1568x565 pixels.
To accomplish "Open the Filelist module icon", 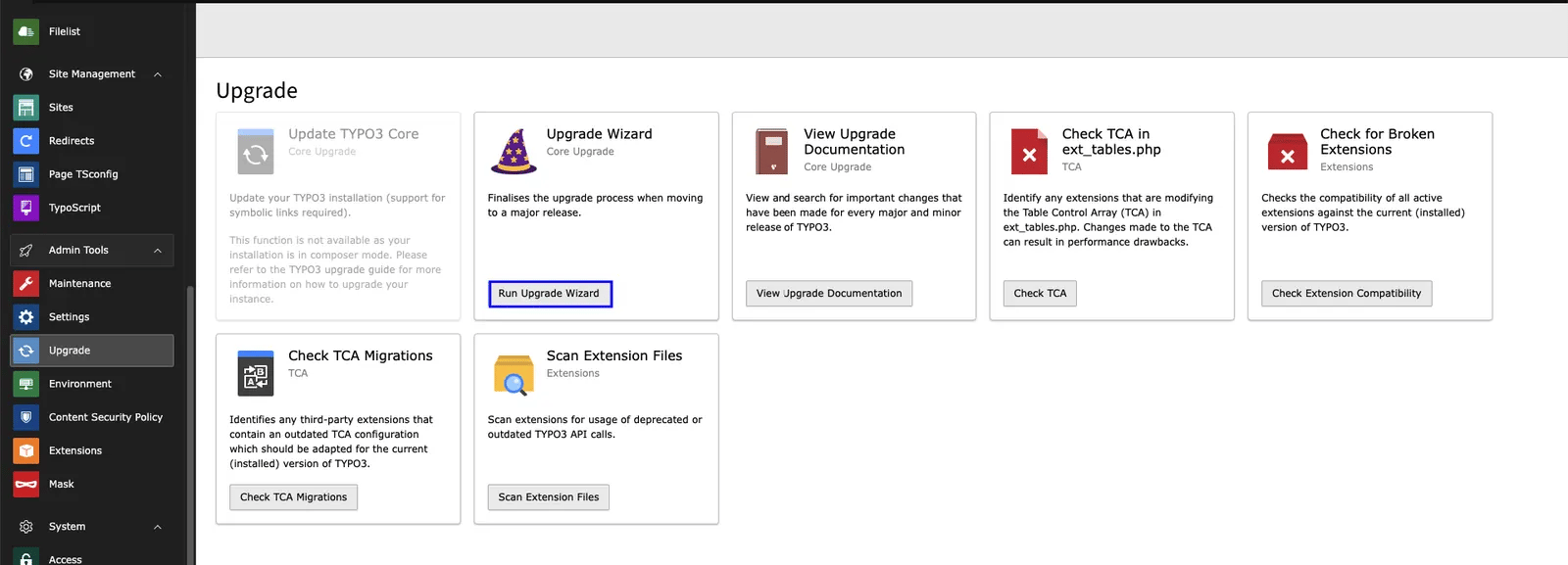I will [26, 31].
